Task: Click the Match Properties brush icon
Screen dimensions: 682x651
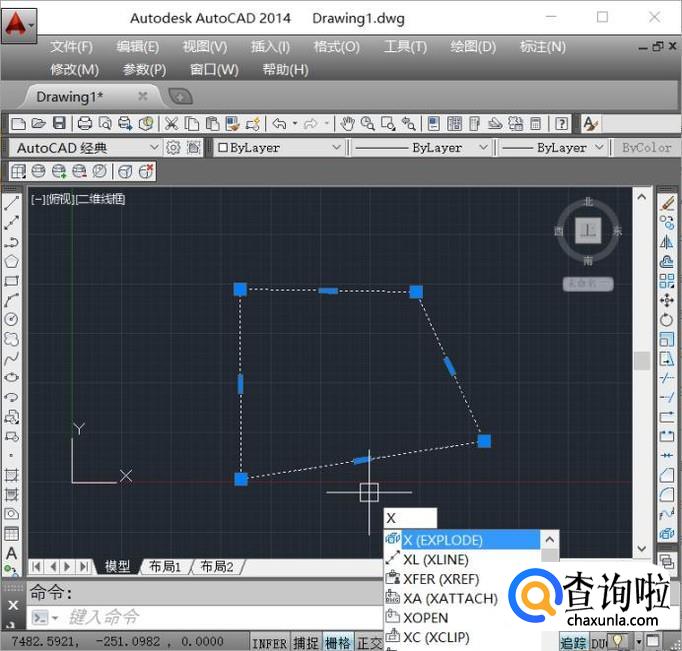Action: (x=233, y=124)
